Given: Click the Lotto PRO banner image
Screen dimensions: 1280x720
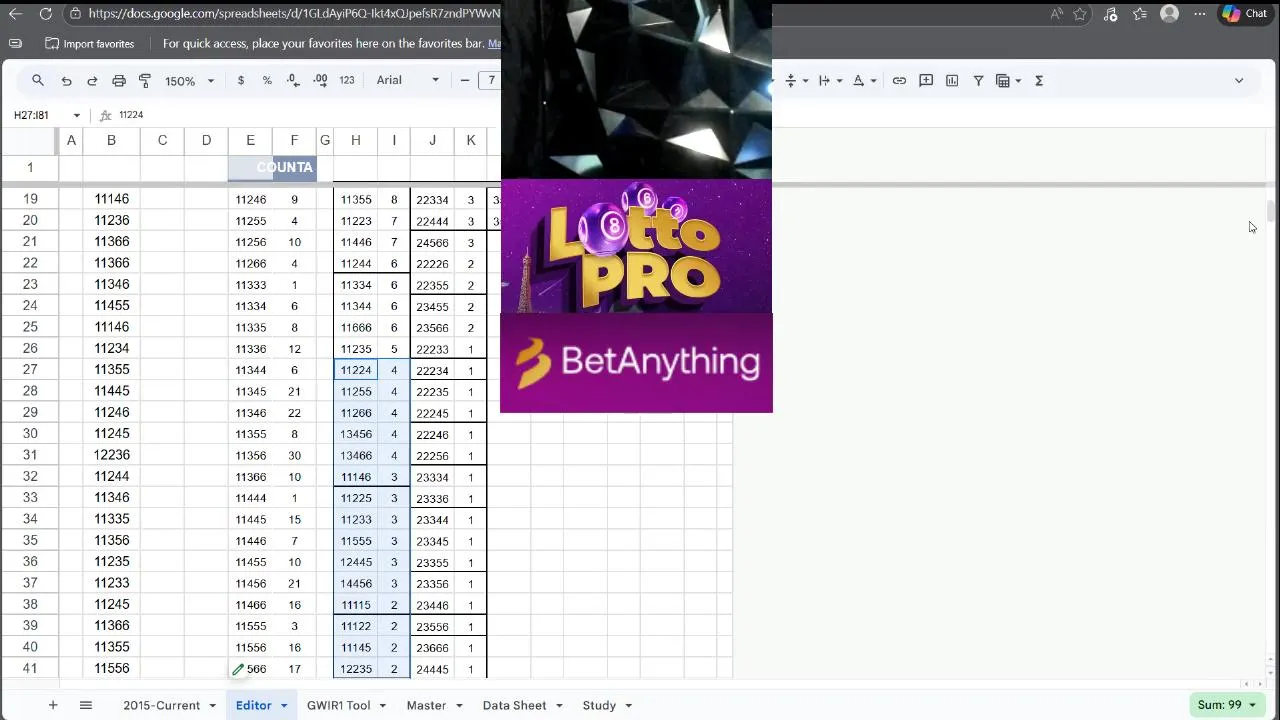Looking at the screenshot, I should tap(636, 246).
